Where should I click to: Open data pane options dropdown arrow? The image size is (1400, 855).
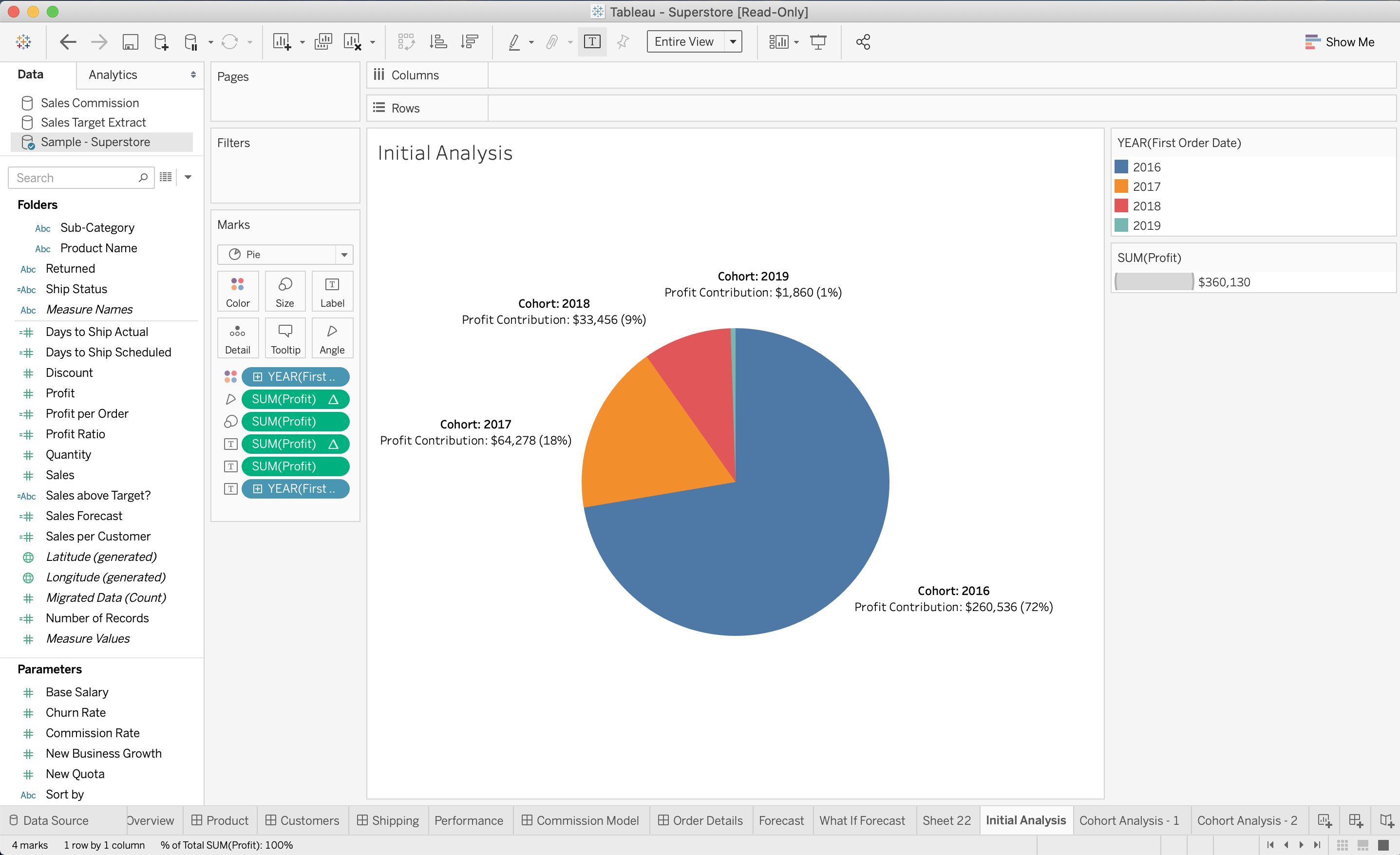pos(188,177)
